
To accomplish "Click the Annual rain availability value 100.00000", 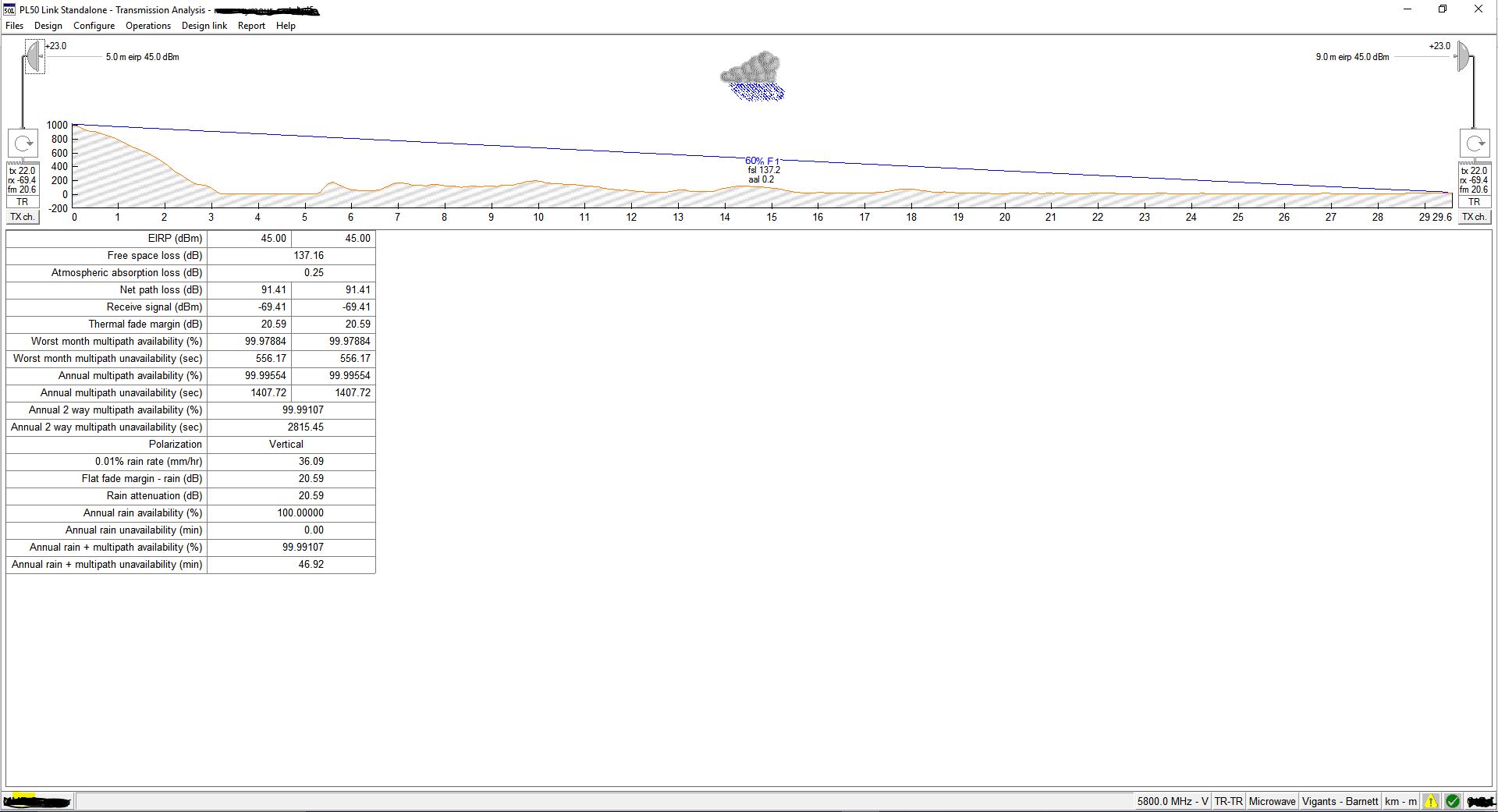I will (300, 512).
